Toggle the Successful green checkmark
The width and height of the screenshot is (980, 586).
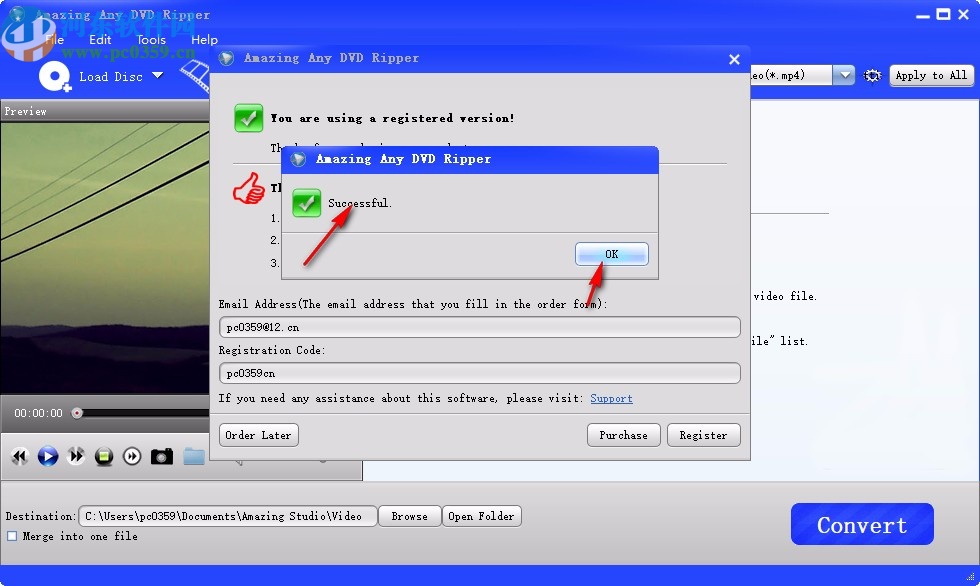[x=307, y=203]
